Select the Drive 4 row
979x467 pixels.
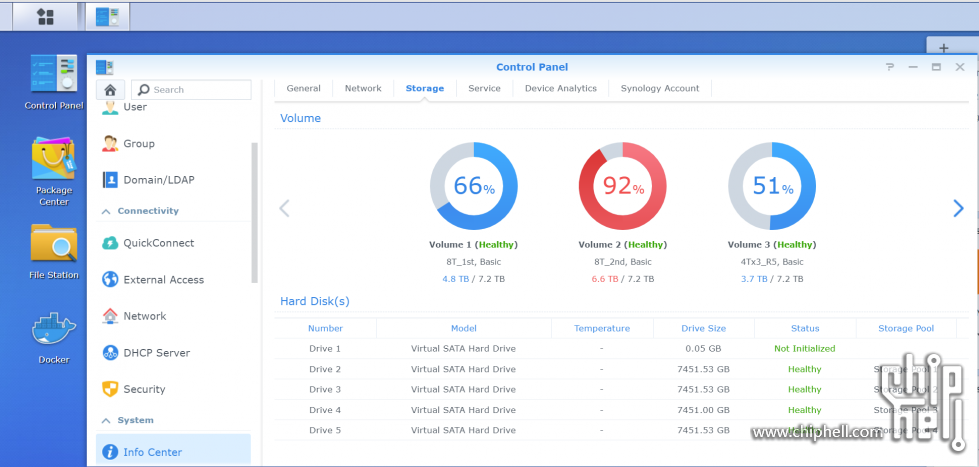(x=621, y=410)
